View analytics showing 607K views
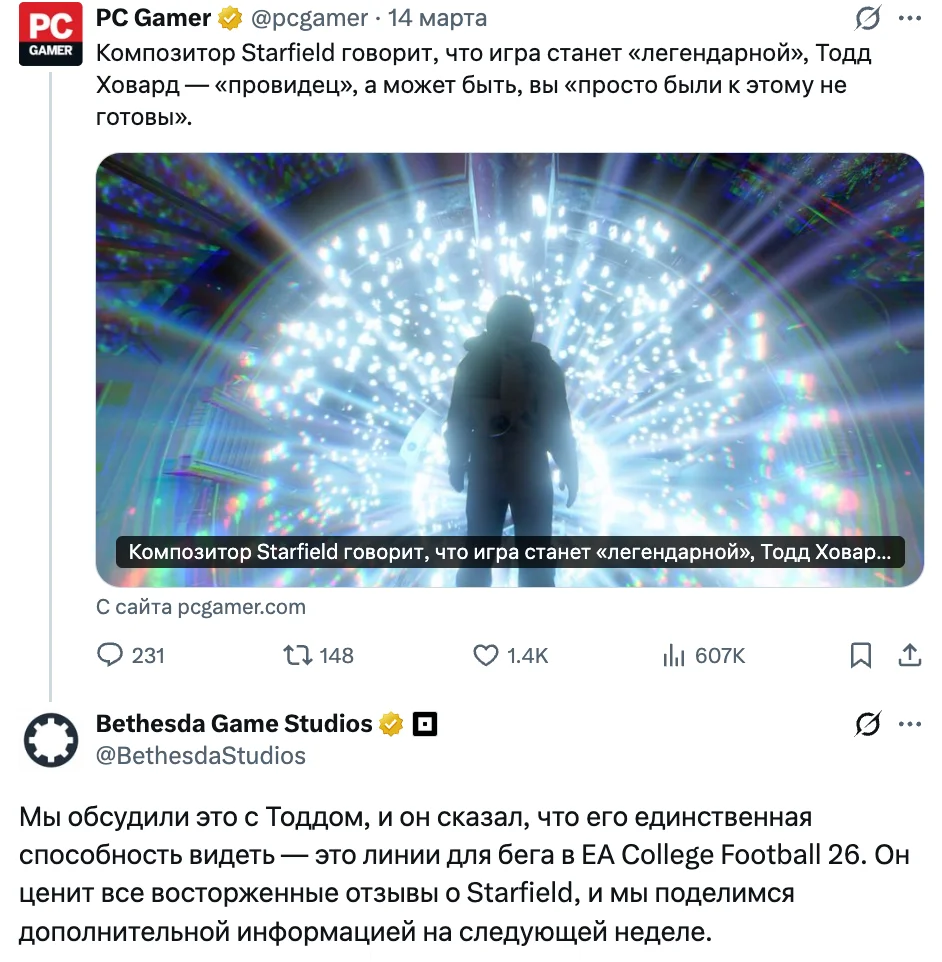 673,655
